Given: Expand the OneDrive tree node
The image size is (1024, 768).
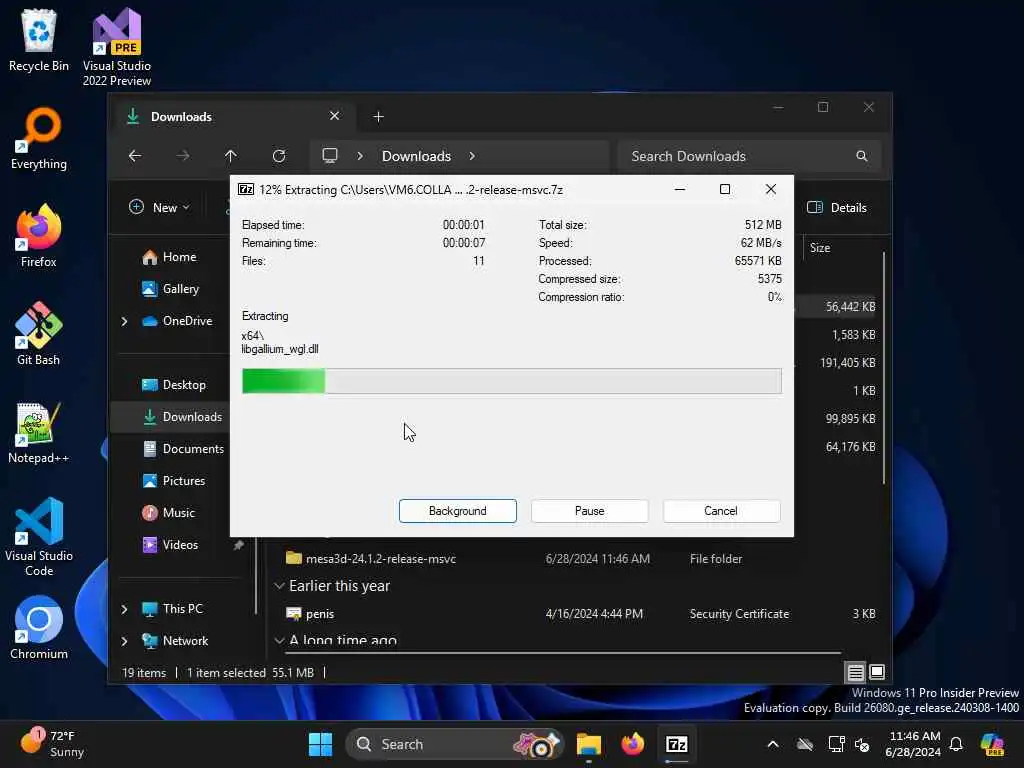Looking at the screenshot, I should (x=124, y=321).
